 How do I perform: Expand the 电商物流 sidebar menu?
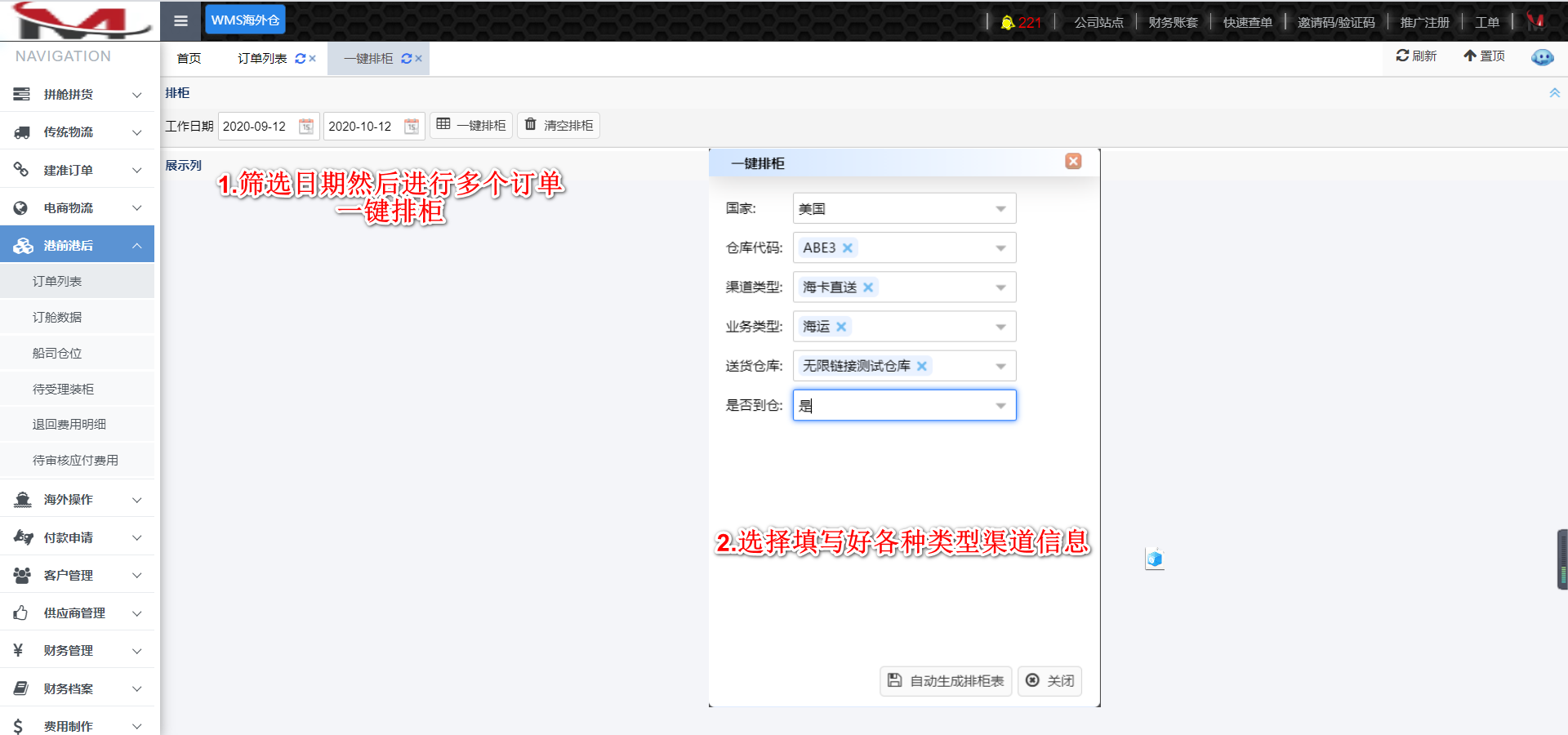[x=77, y=208]
